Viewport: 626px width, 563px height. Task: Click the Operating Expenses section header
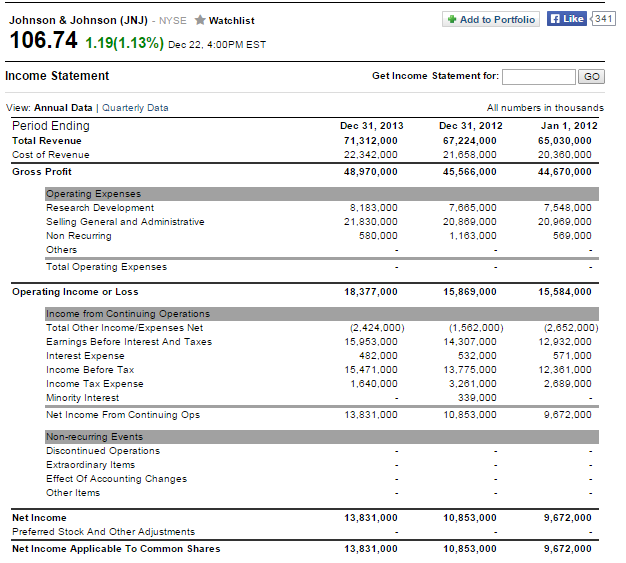(322, 194)
